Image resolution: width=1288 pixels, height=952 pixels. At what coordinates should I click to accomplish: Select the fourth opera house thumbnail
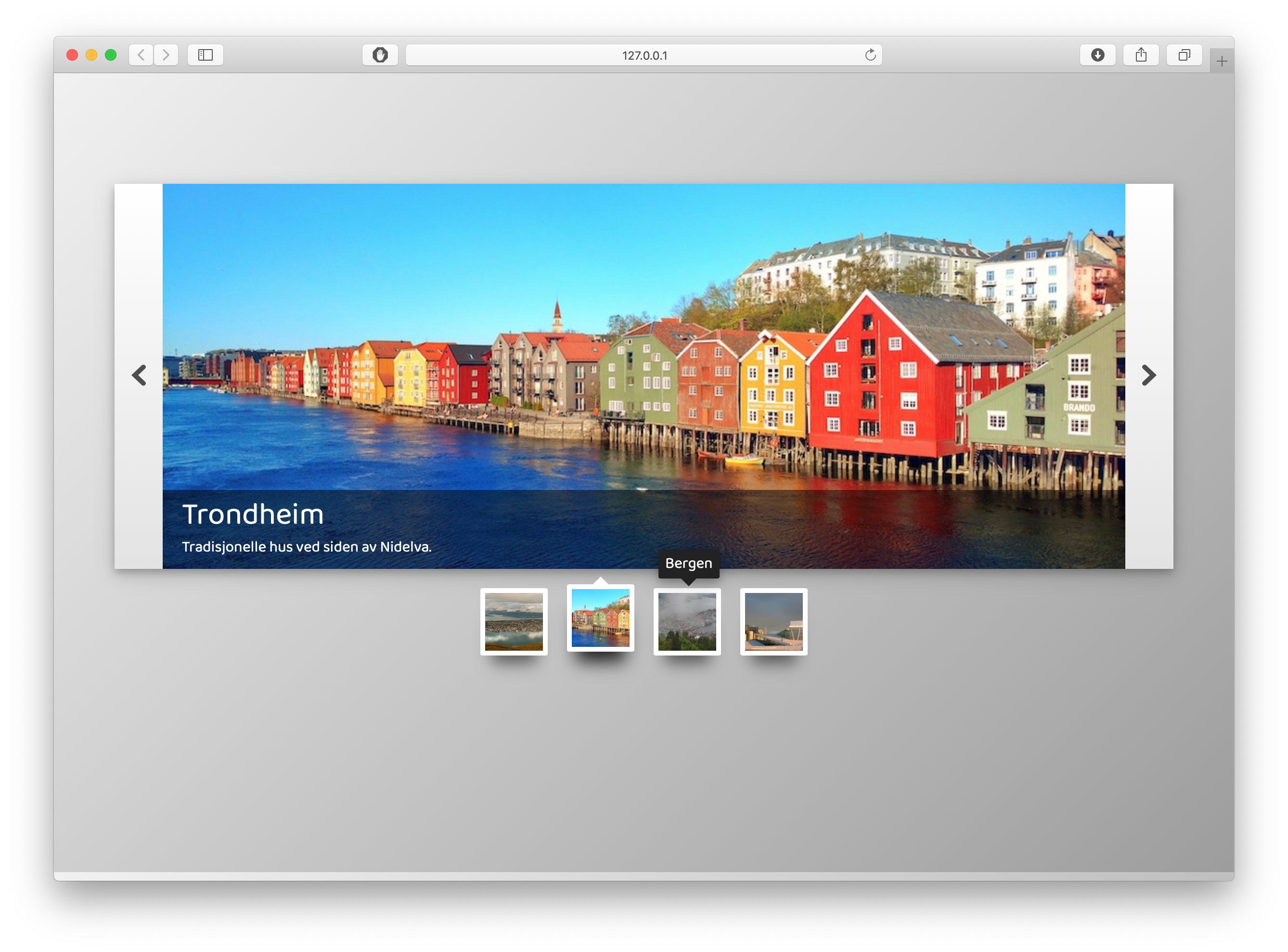773,621
